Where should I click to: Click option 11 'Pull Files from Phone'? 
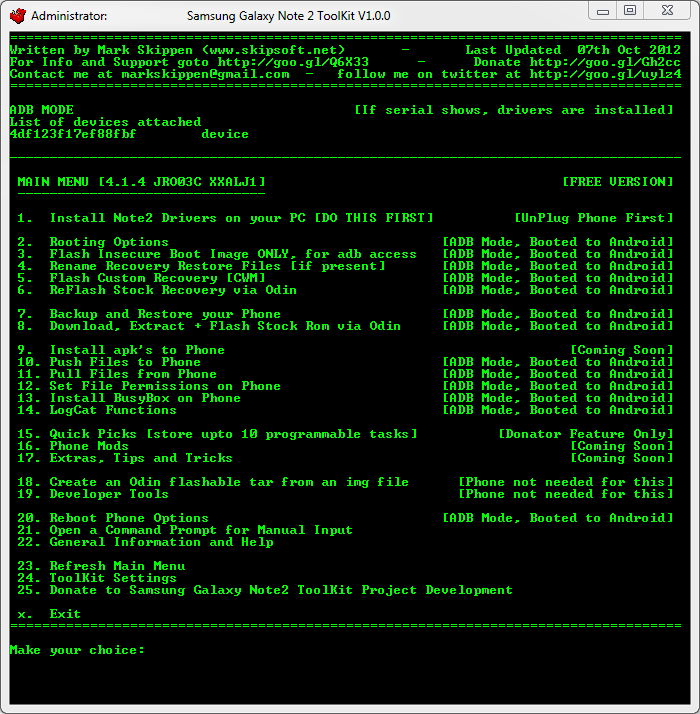click(117, 374)
